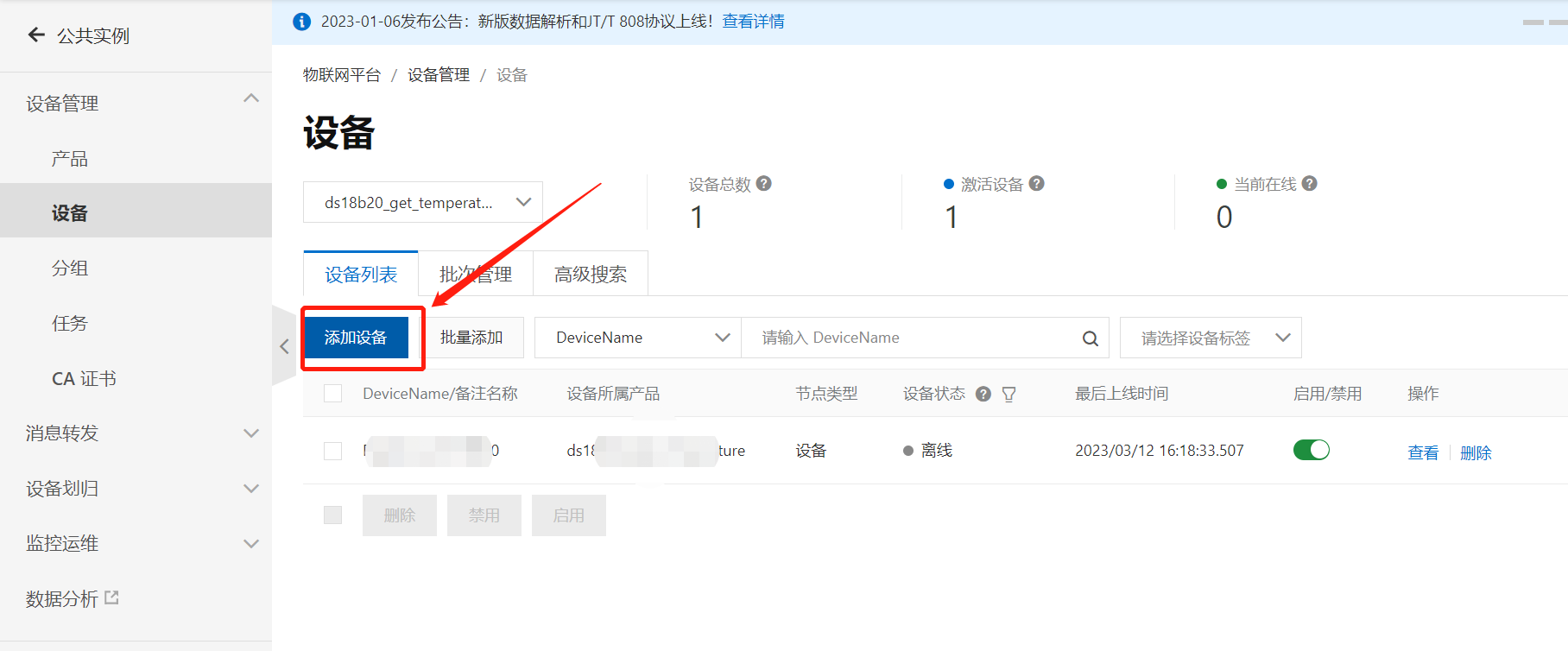Open the help icon next to 激活设备
The width and height of the screenshot is (1568, 651).
[x=1036, y=183]
